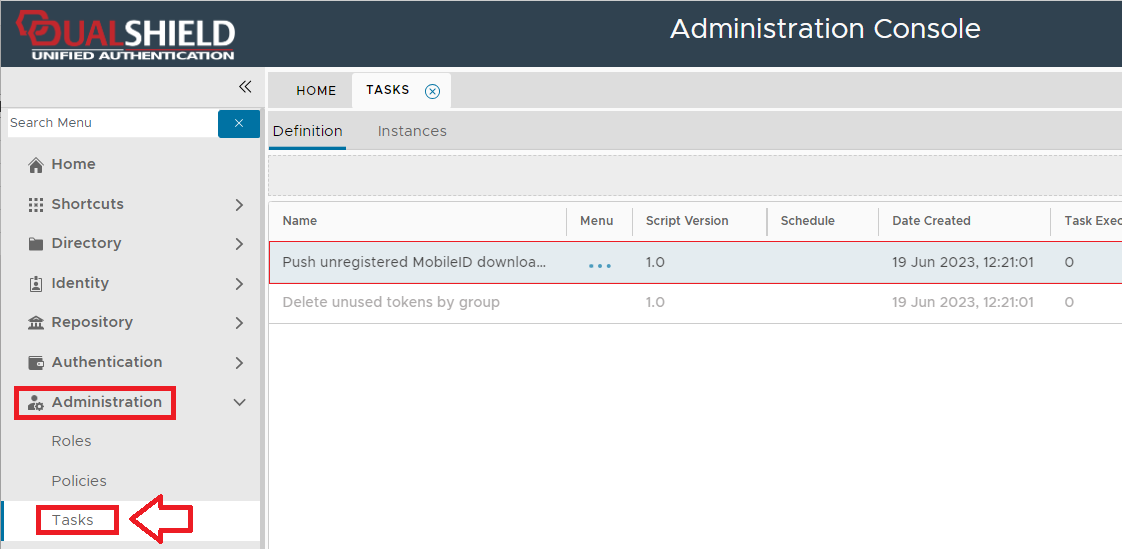Image resolution: width=1122 pixels, height=549 pixels.
Task: Open Policies under Administration
Action: [79, 481]
